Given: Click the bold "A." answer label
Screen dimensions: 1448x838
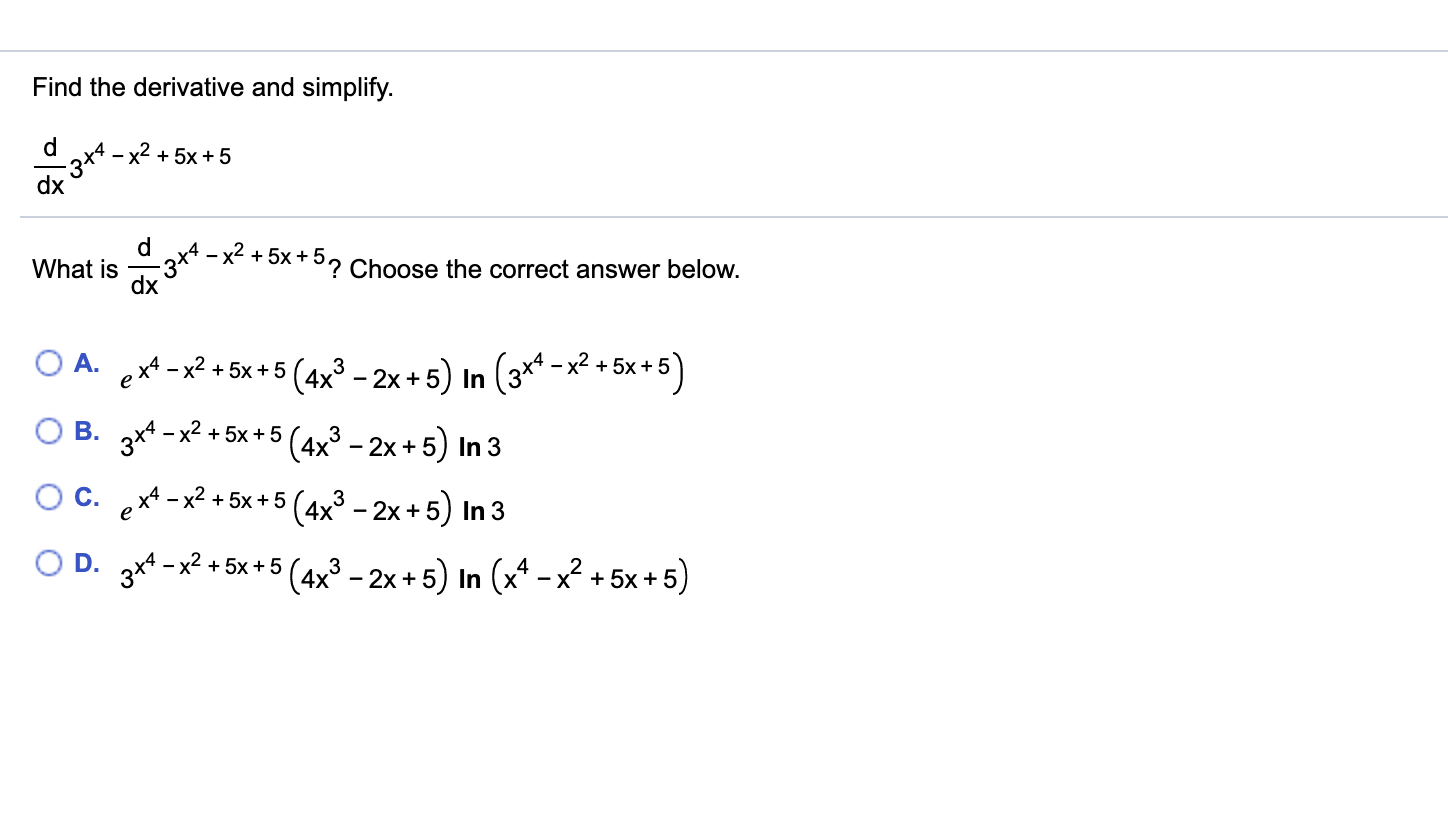Looking at the screenshot, I should click(87, 362).
